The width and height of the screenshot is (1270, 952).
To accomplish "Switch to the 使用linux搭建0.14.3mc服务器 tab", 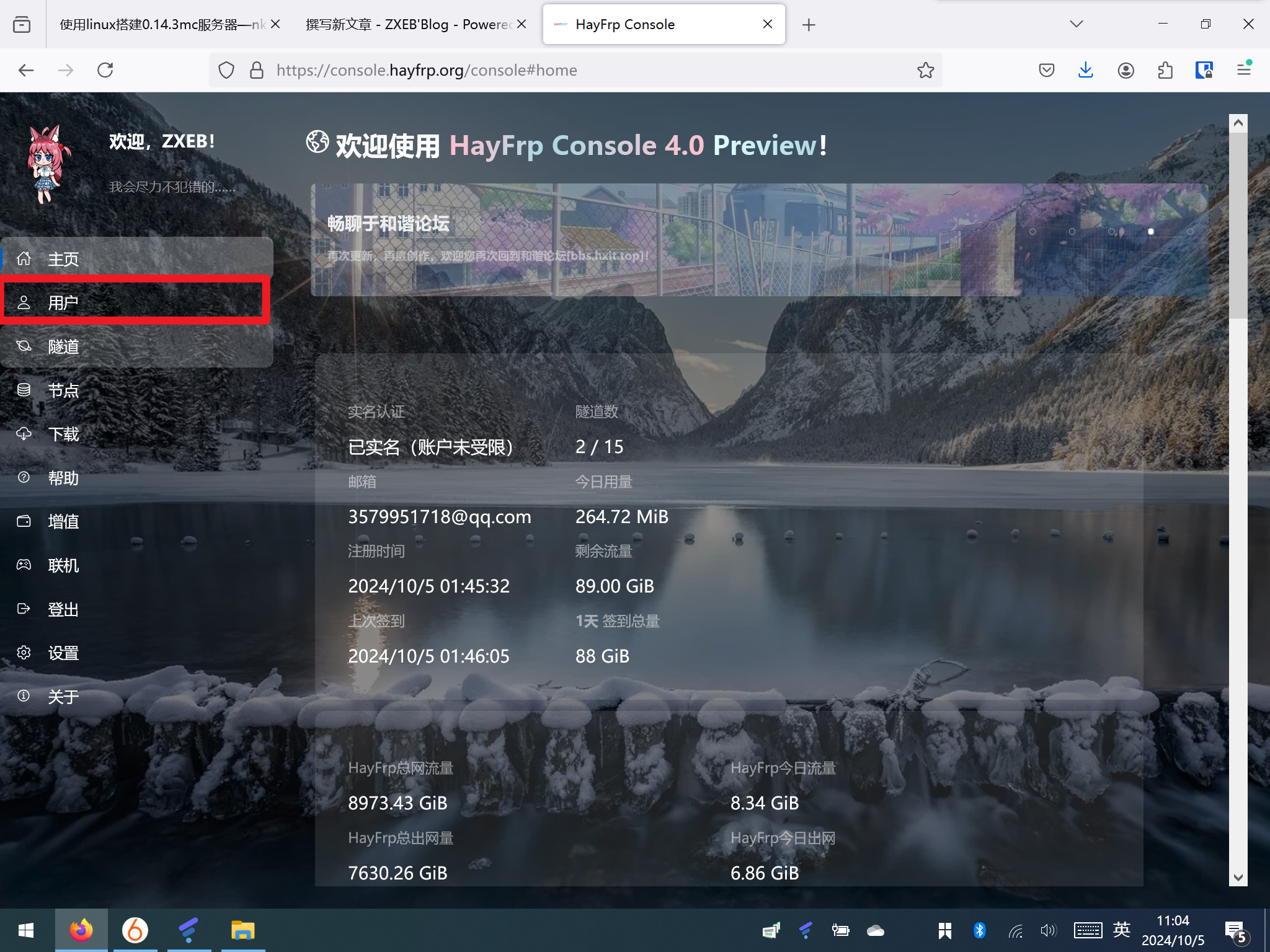I will [x=162, y=24].
